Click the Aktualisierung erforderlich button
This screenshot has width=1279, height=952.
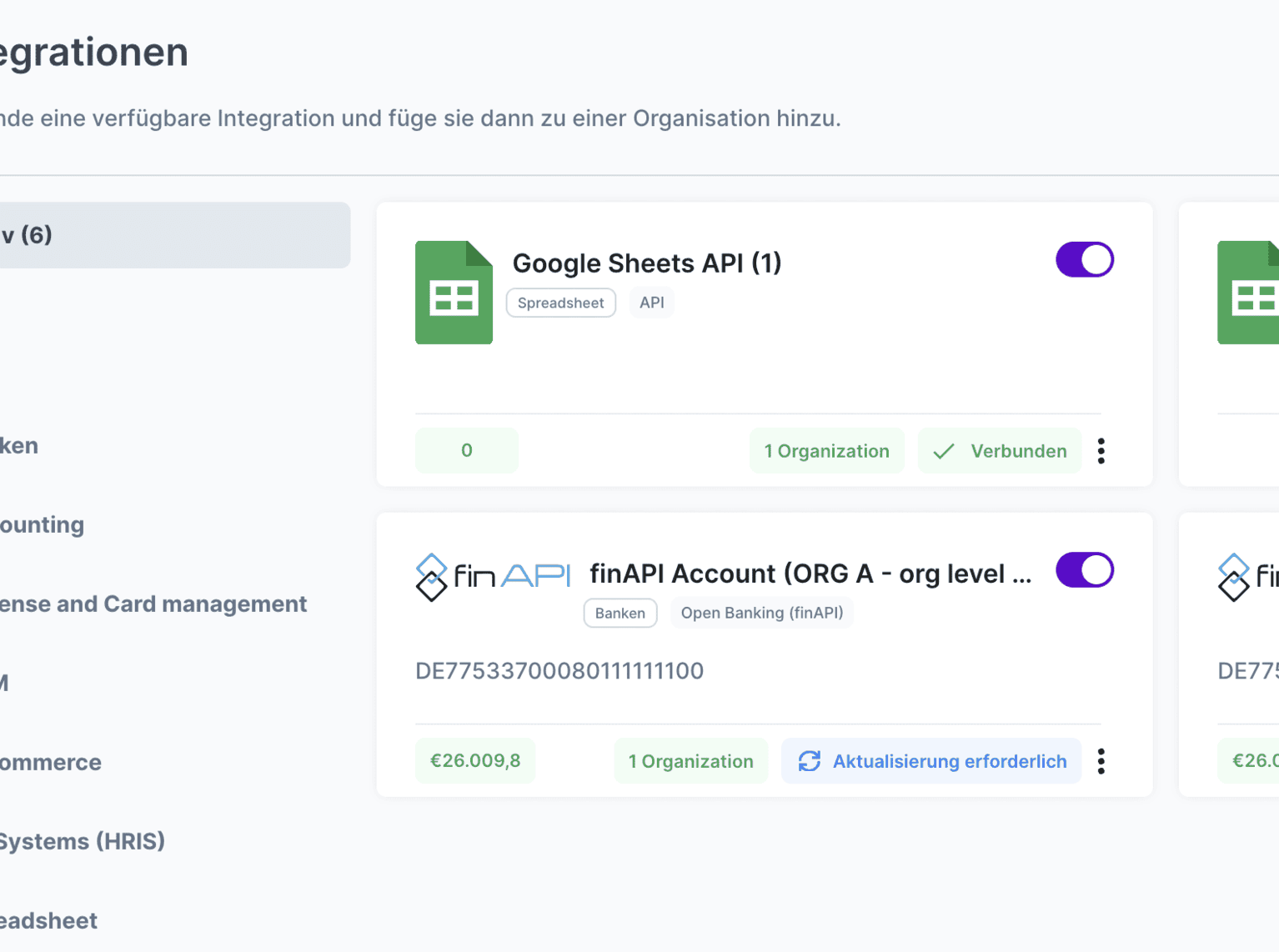(x=931, y=761)
